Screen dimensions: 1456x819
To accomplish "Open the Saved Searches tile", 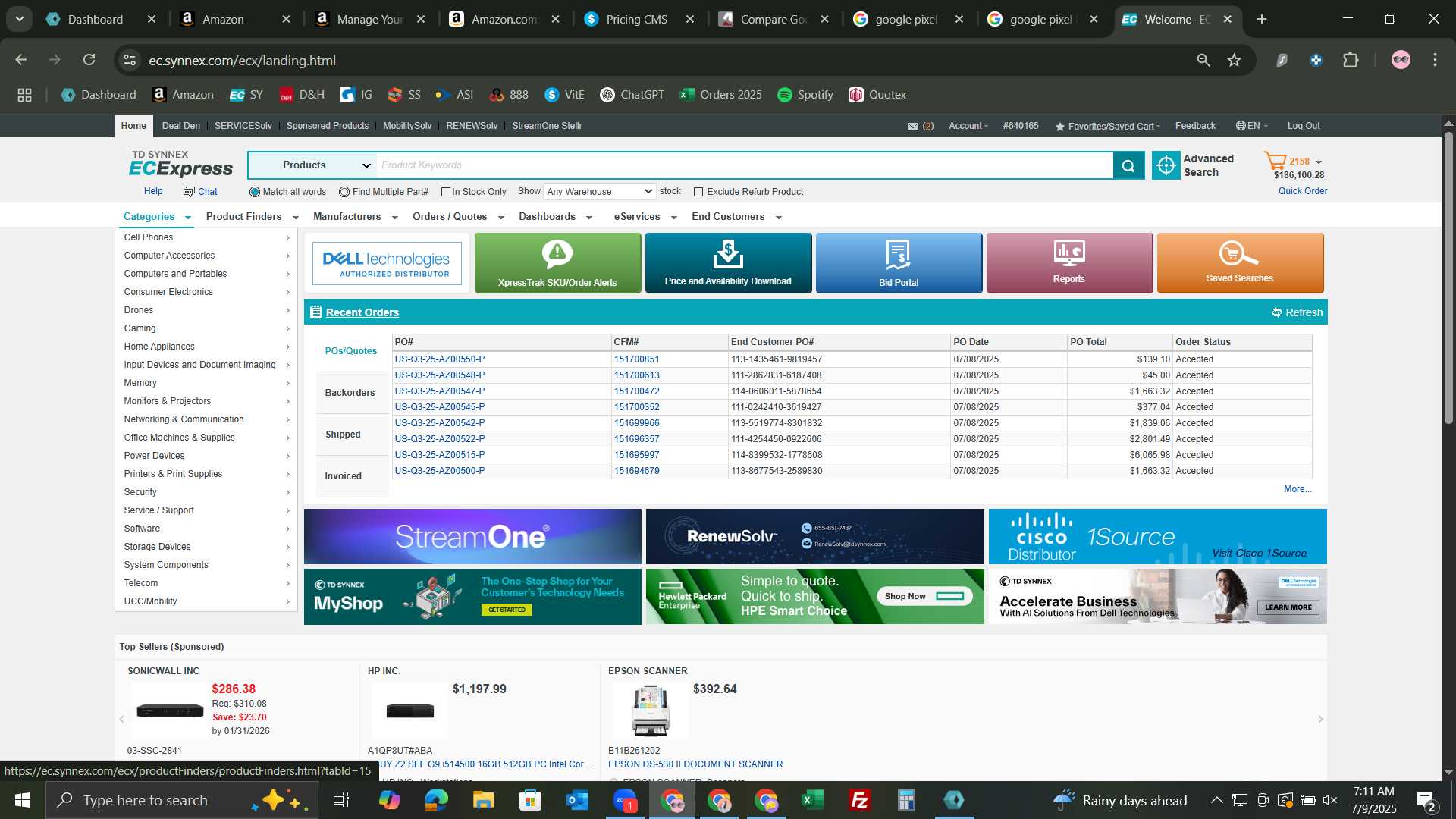I will click(x=1240, y=262).
